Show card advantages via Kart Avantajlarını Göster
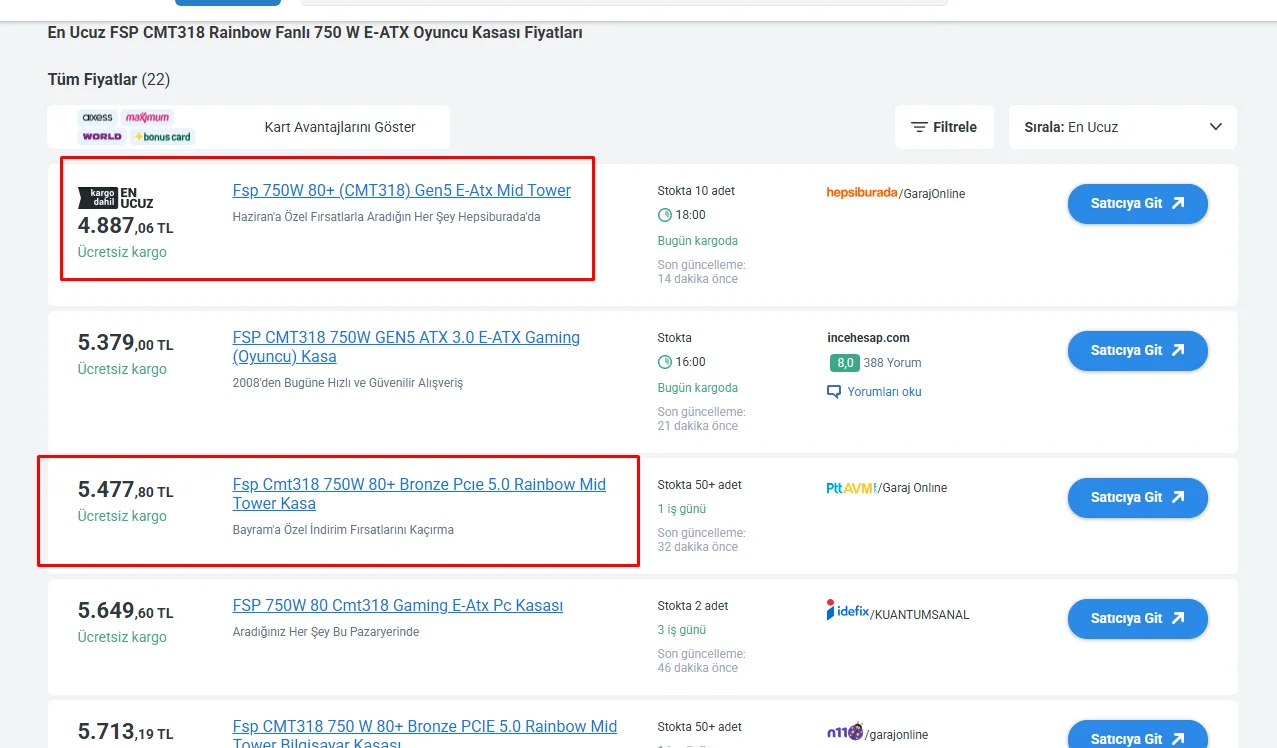Viewport: 1277px width, 748px height. pos(340,127)
